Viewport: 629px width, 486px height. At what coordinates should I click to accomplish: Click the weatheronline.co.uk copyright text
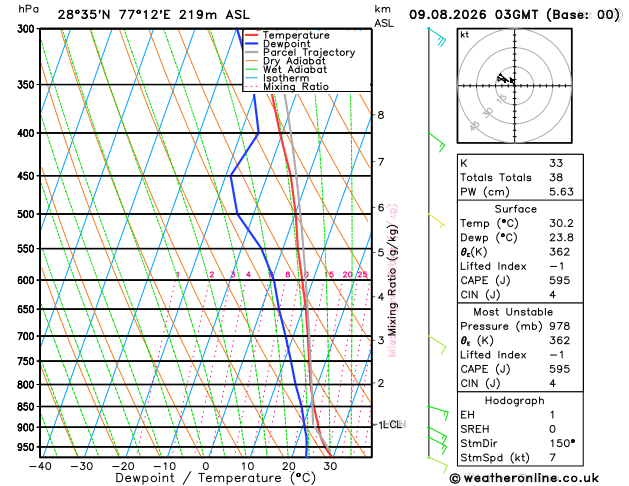click(524, 478)
